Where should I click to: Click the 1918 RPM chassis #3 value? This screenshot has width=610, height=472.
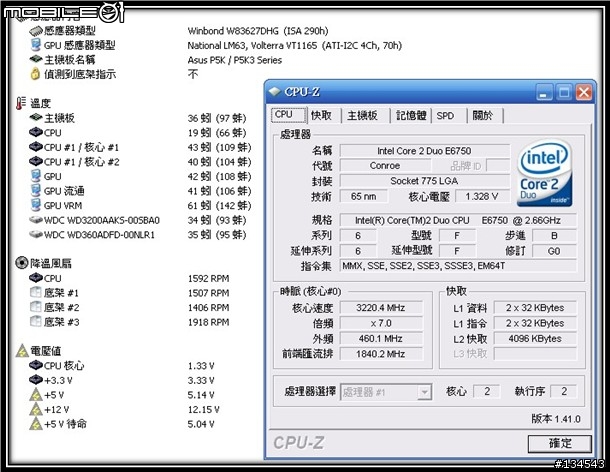pos(209,322)
